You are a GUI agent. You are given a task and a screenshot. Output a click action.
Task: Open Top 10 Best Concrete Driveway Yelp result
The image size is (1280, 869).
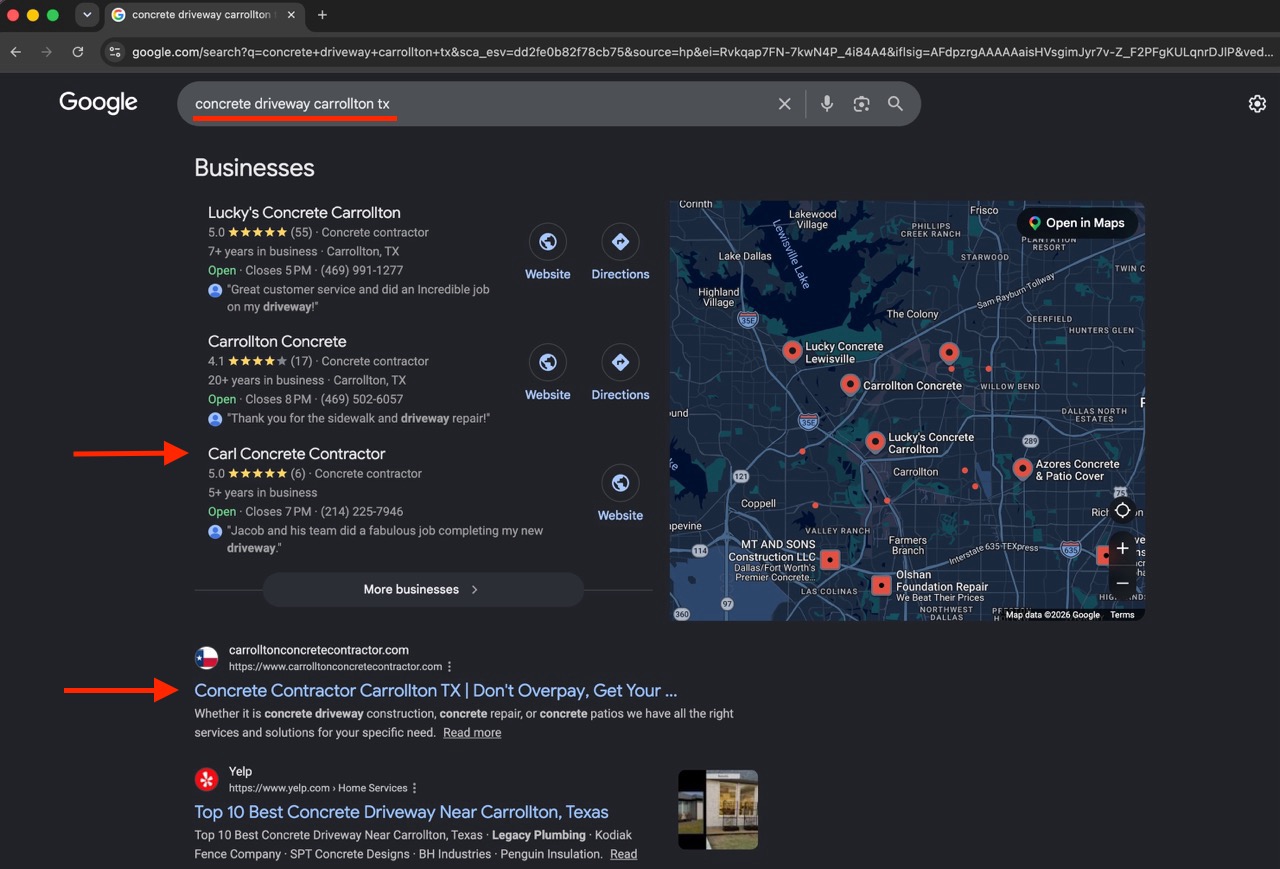pyautogui.click(x=401, y=812)
